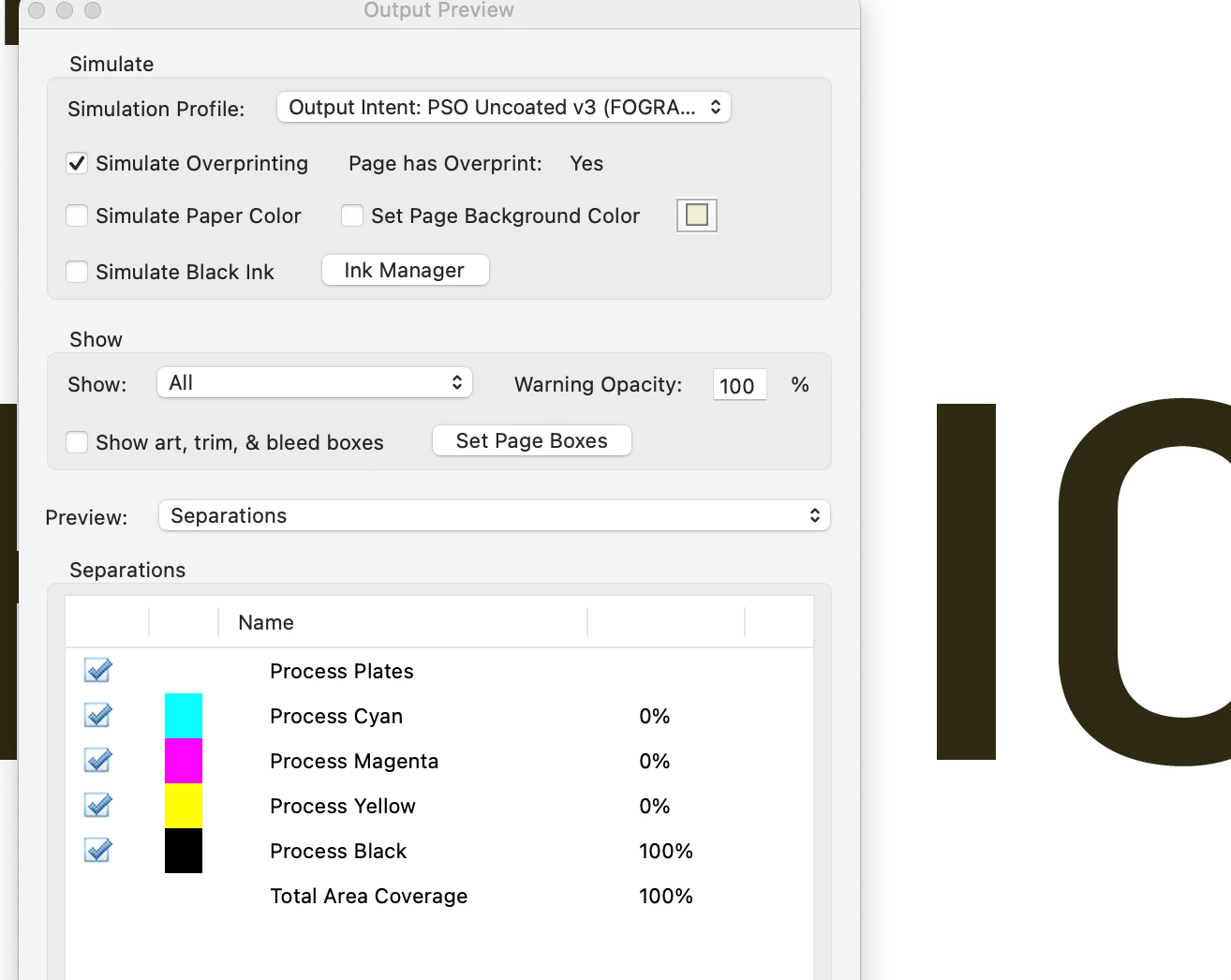The height and width of the screenshot is (980, 1231).
Task: Click the magenta ink color swatch
Action: (x=184, y=761)
